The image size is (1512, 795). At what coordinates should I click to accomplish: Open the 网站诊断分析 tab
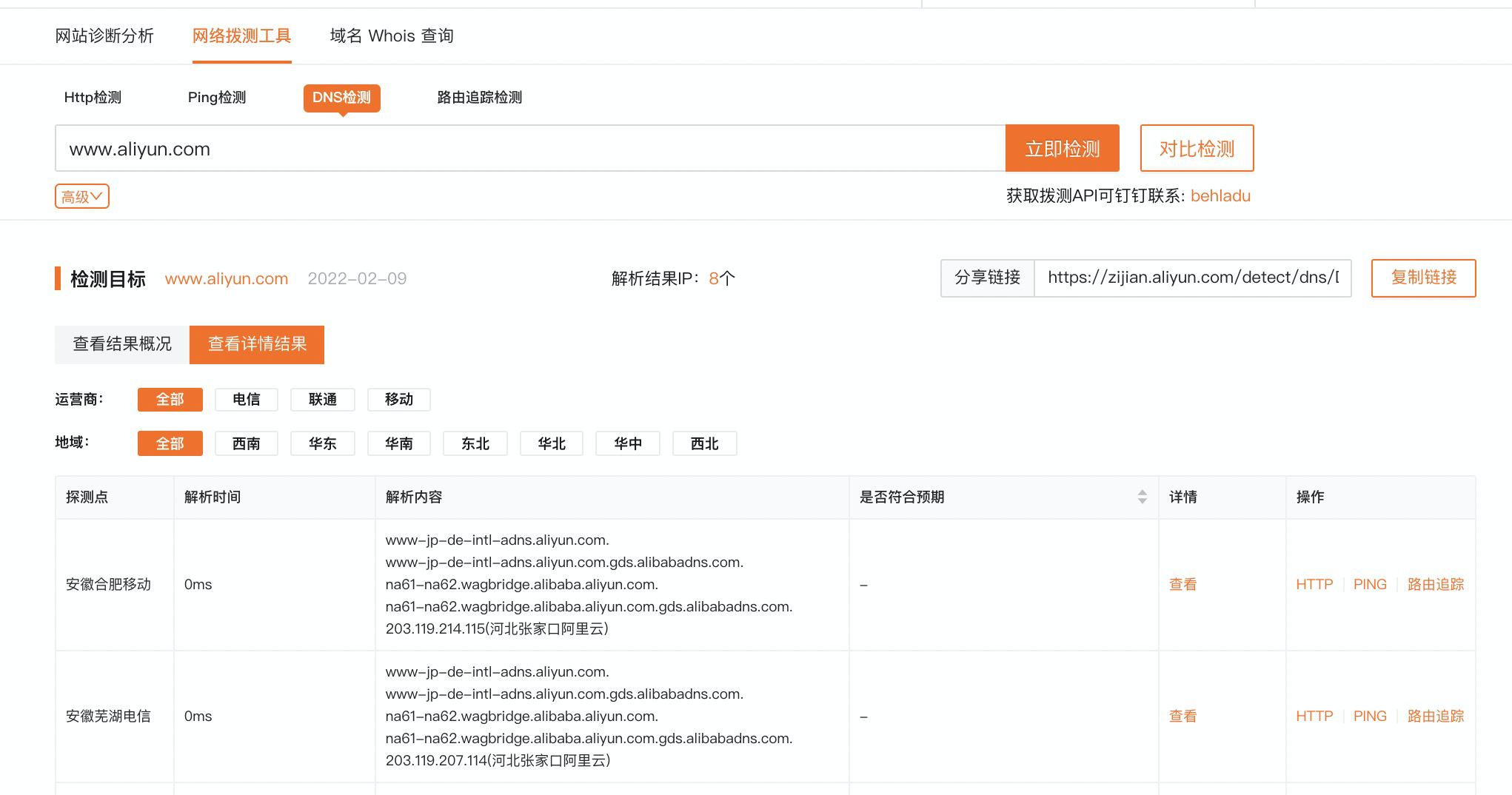pos(104,36)
